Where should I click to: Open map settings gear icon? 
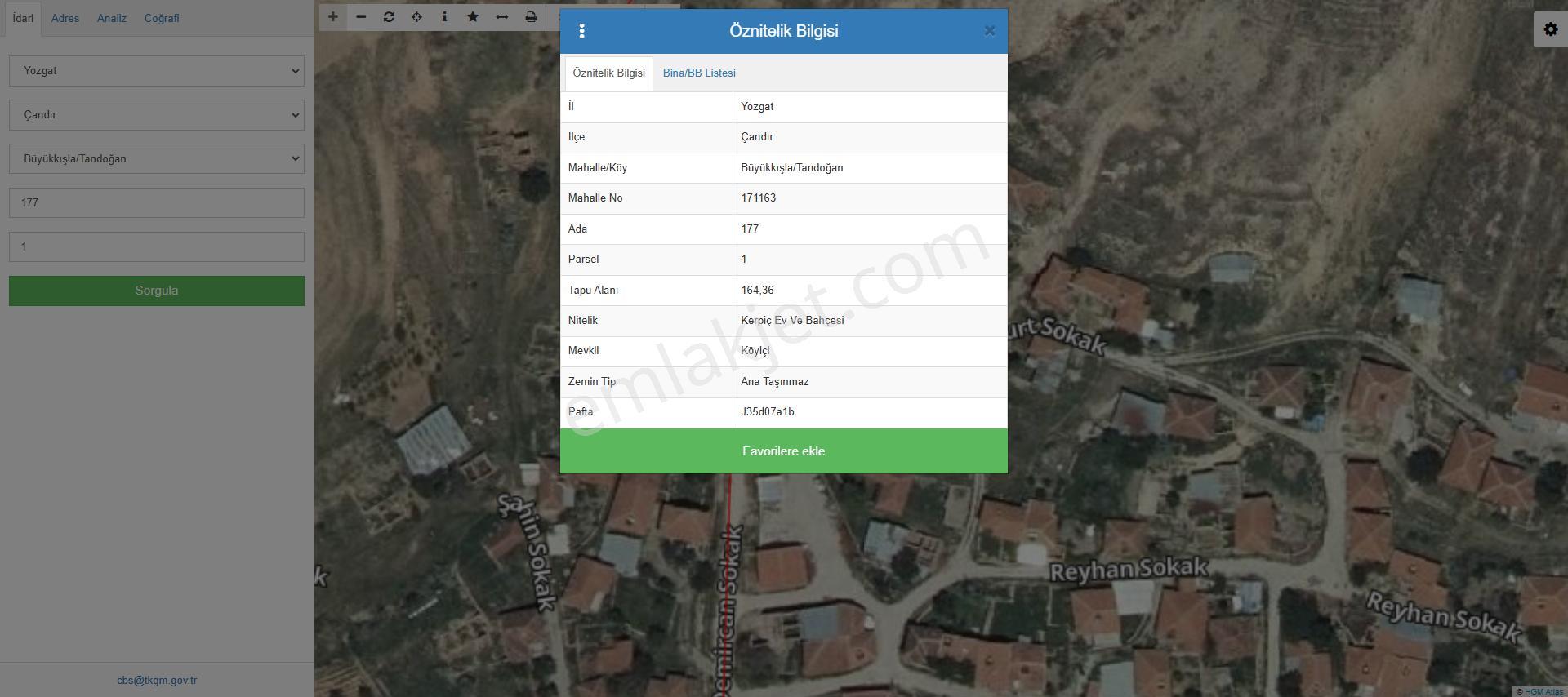[1550, 29]
